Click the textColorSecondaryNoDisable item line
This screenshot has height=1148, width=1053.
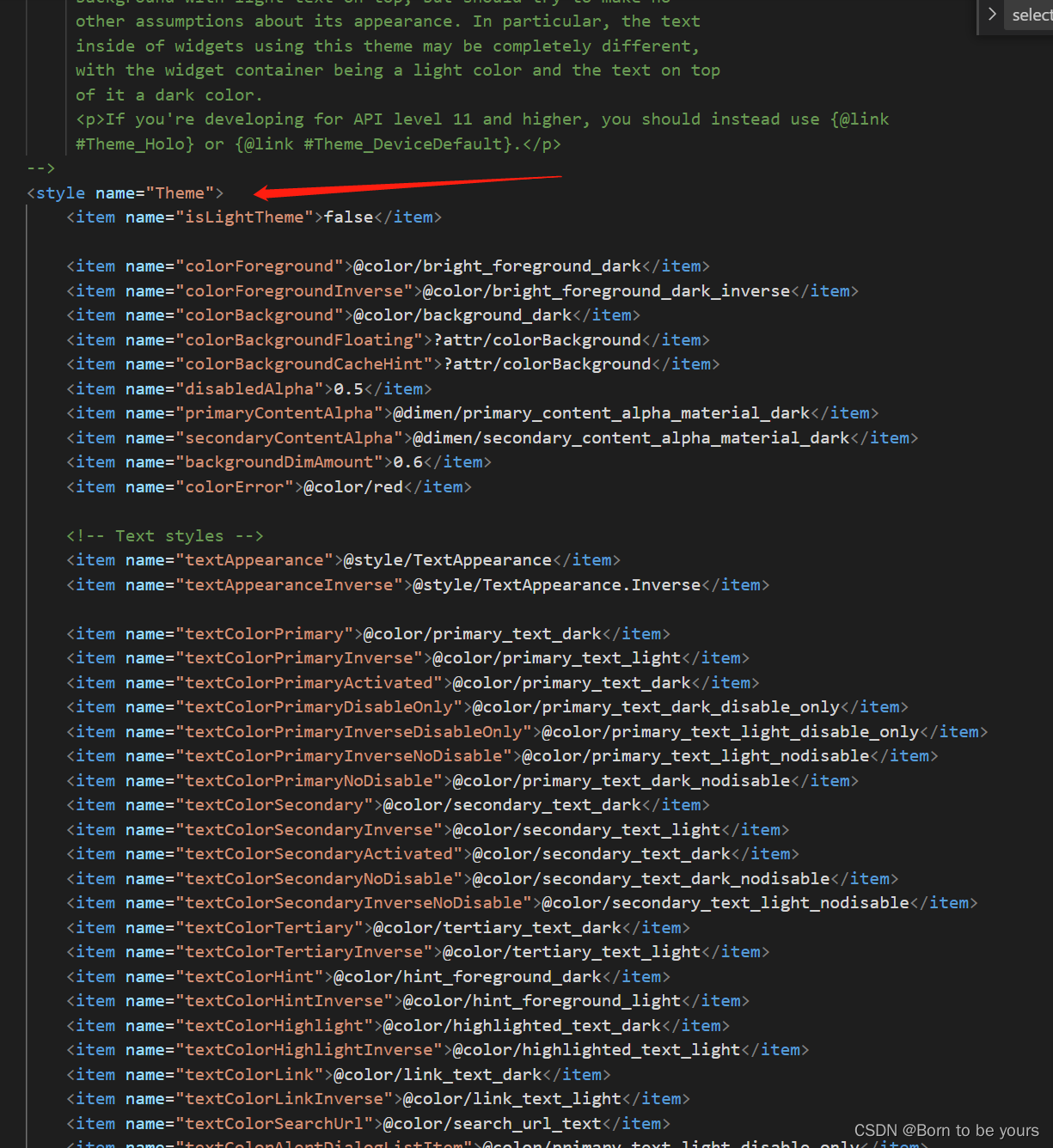point(482,879)
